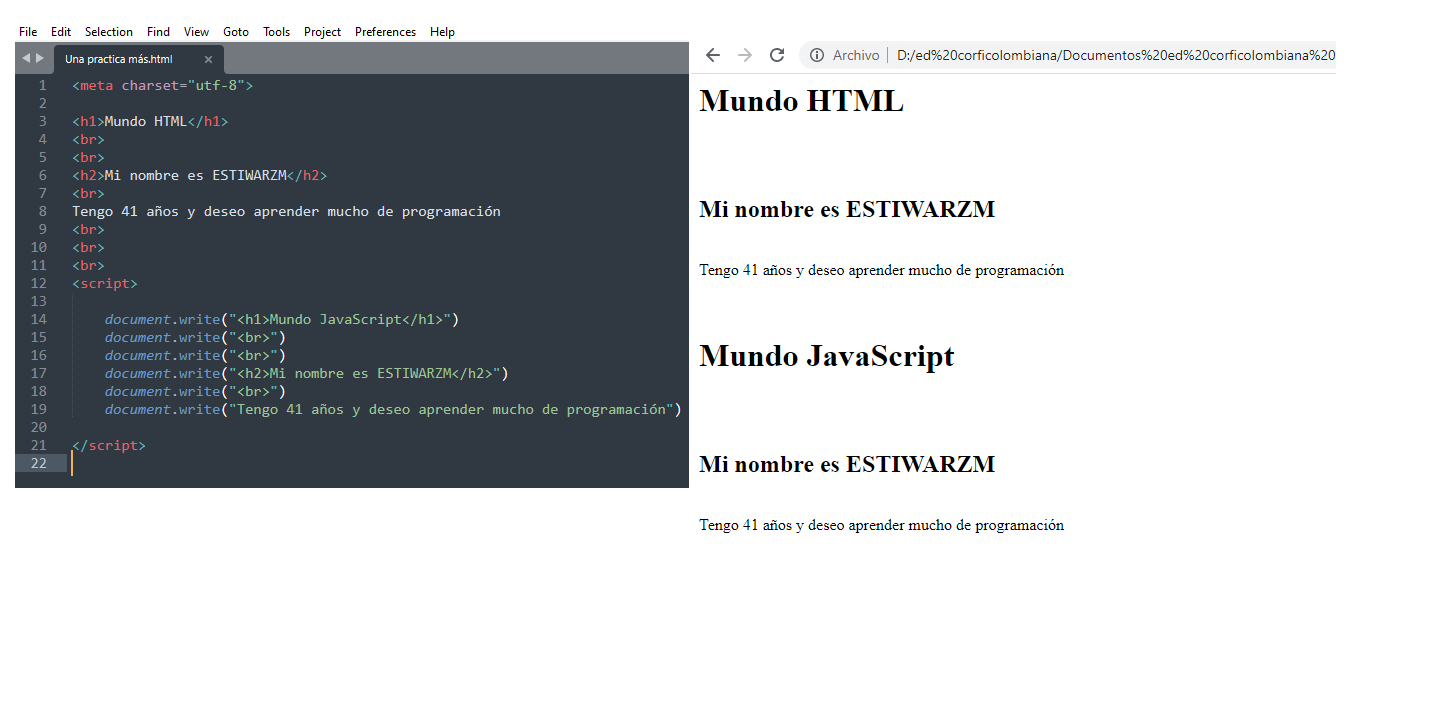Click the meta charset code line
The width and height of the screenshot is (1434, 720).
[x=163, y=85]
